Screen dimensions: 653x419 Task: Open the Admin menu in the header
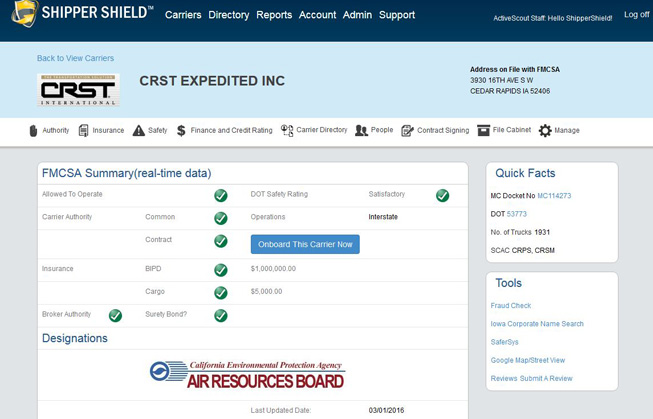[357, 15]
